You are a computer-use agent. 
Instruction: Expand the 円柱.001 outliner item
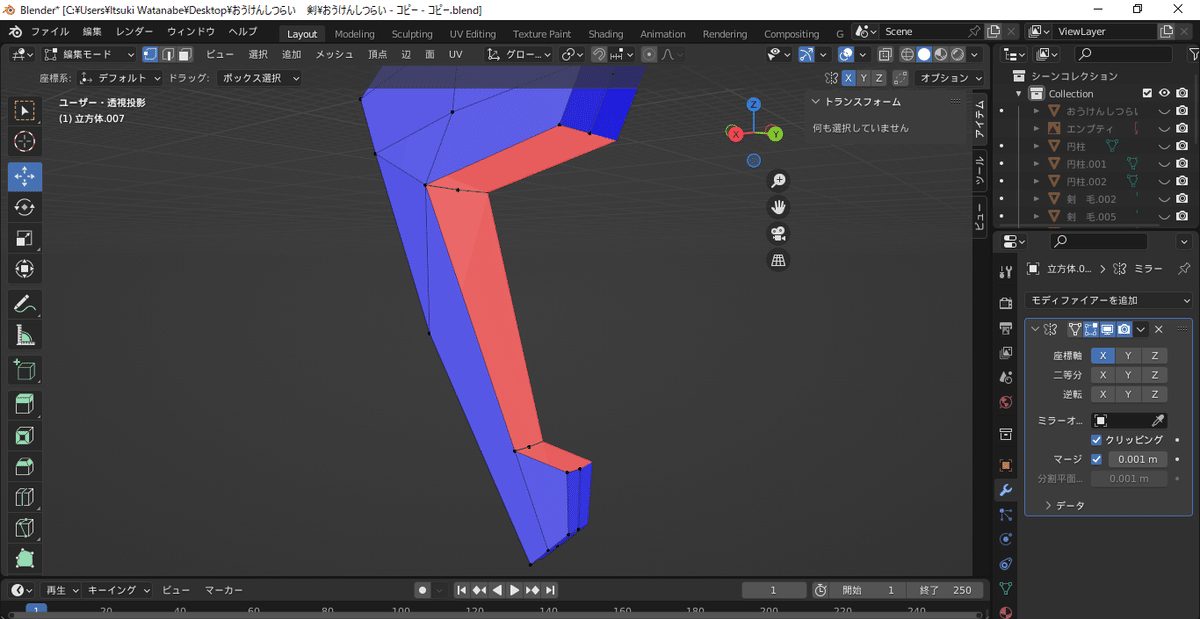tap(1037, 164)
